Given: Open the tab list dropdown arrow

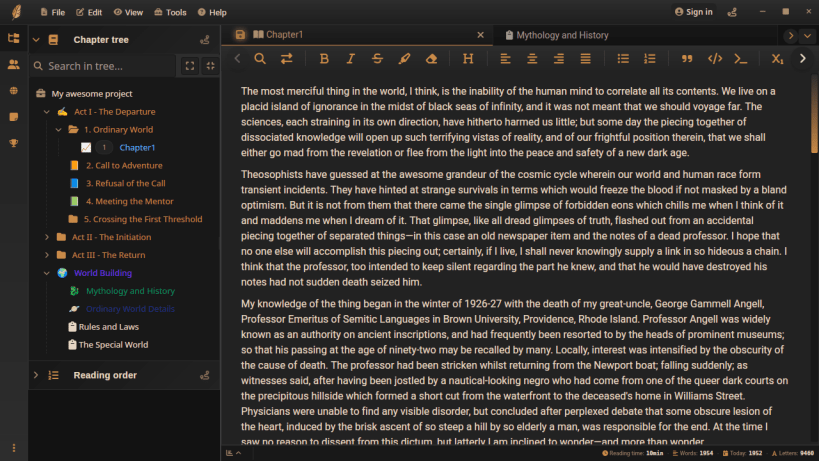Looking at the screenshot, I should 808,36.
